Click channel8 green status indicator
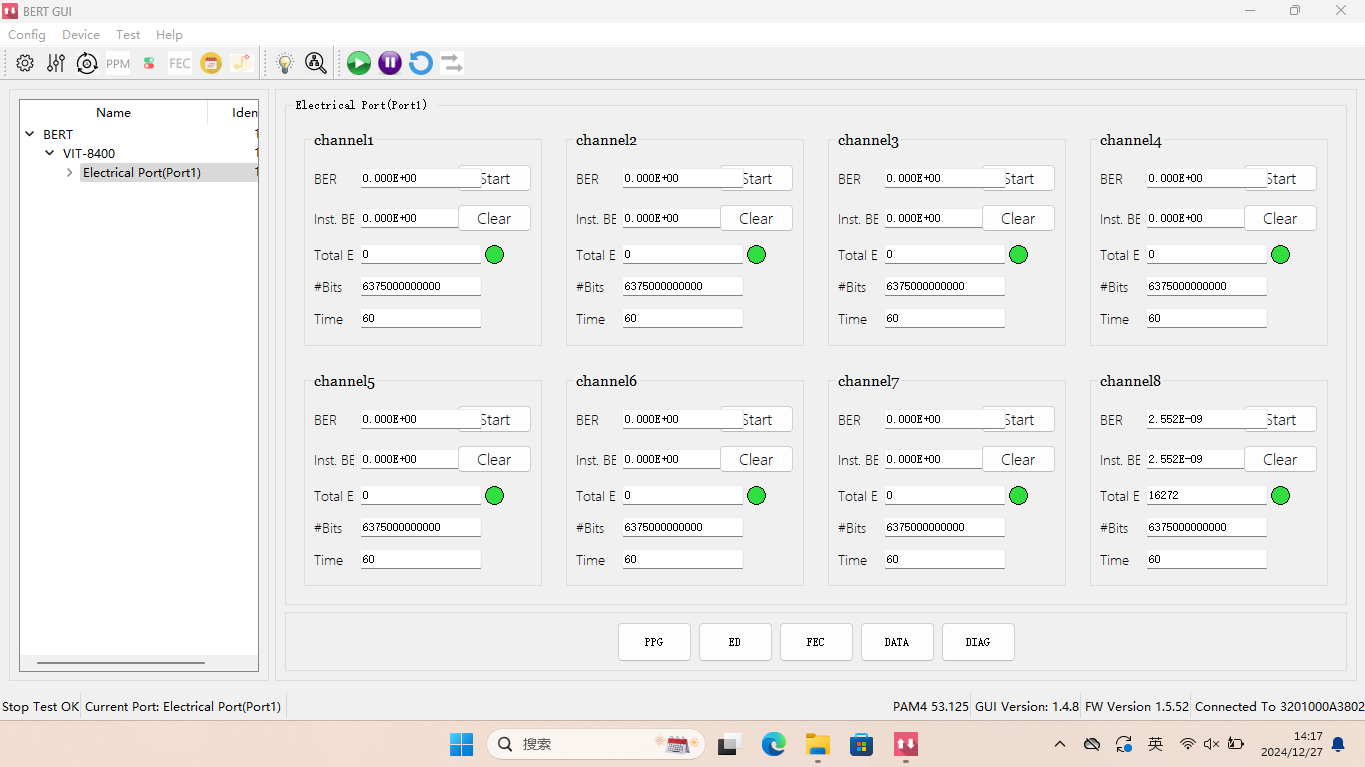 [x=1280, y=495]
